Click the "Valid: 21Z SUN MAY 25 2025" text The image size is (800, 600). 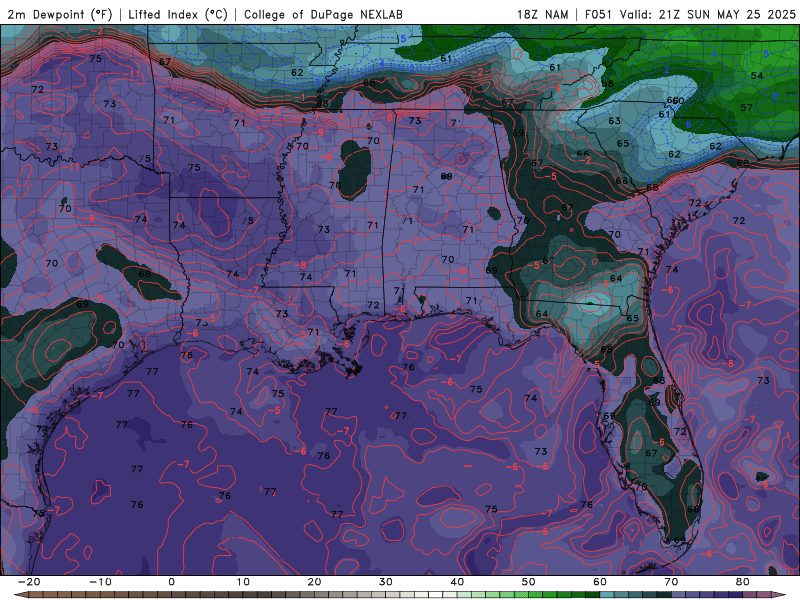(708, 14)
